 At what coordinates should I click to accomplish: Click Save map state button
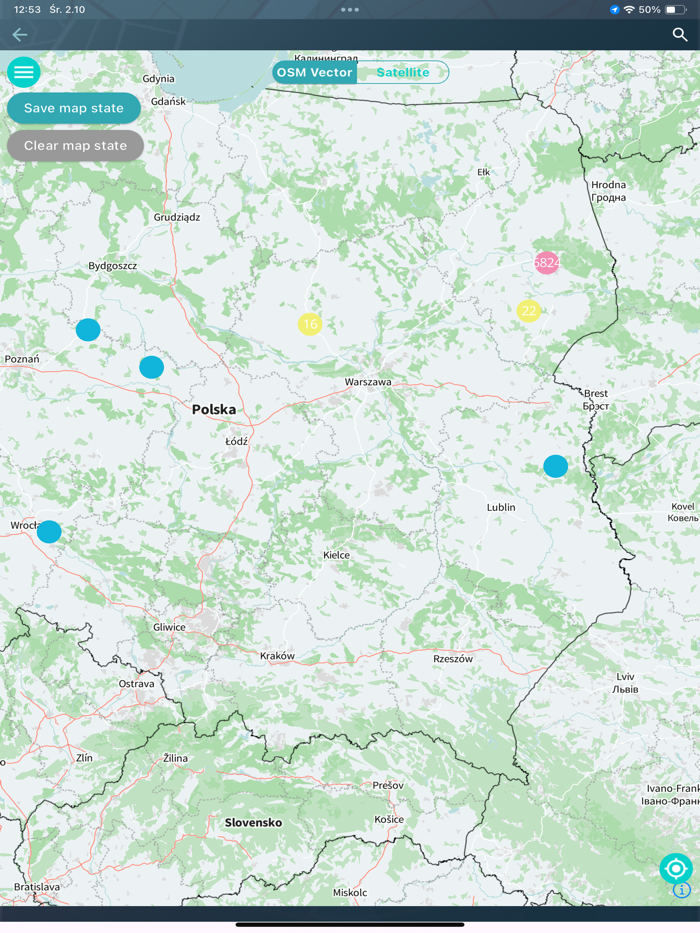pyautogui.click(x=74, y=108)
